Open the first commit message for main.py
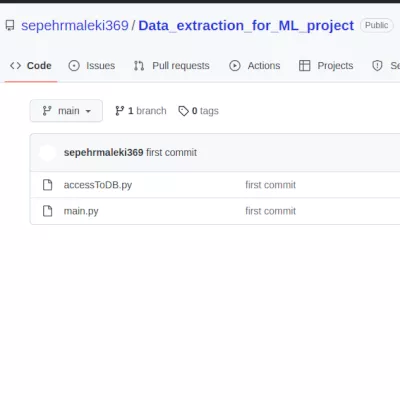Viewport: 400px width, 400px height. (x=270, y=211)
